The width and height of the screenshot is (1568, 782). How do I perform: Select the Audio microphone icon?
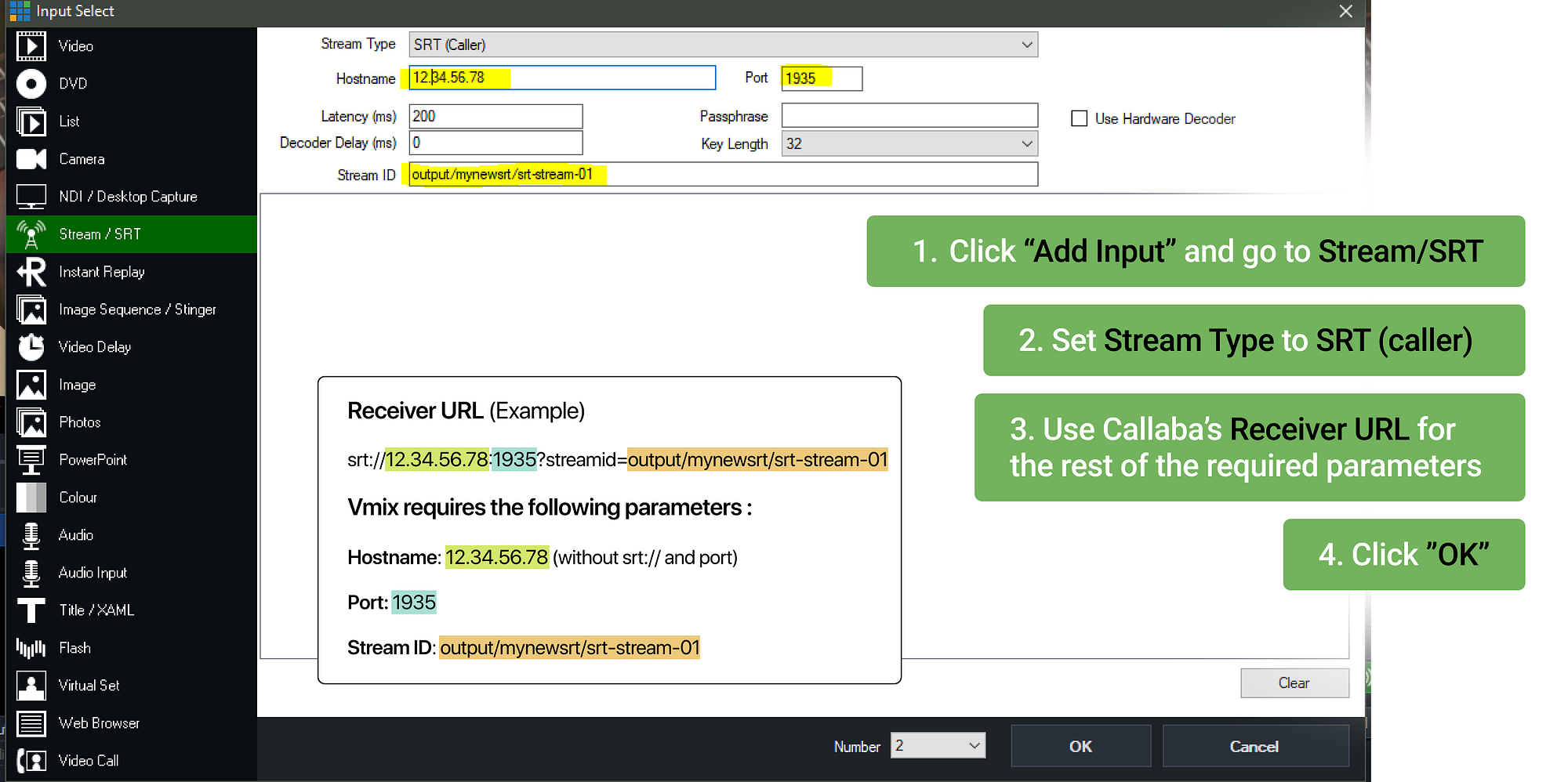point(31,534)
